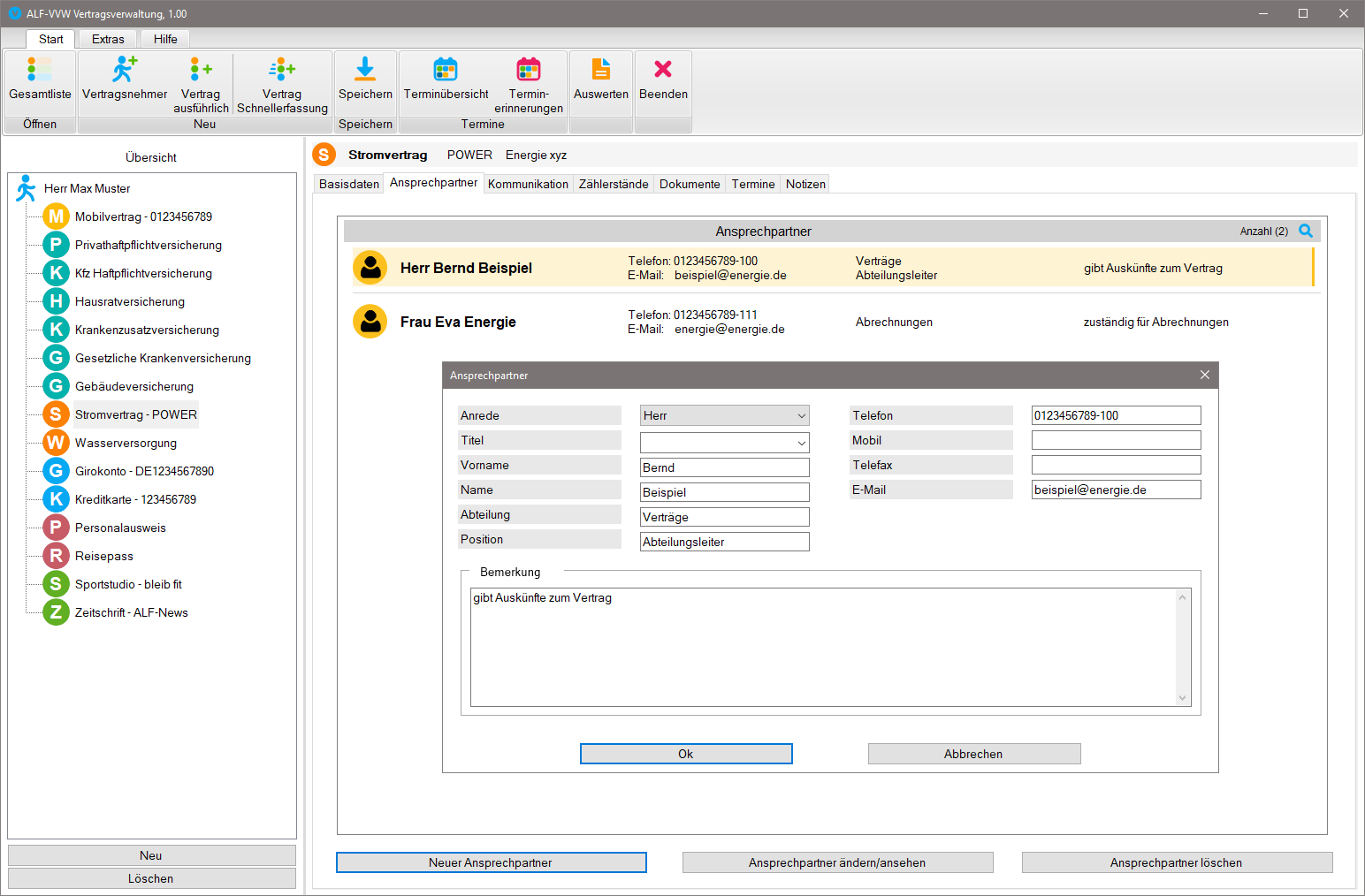1365x896 pixels.
Task: Open the Basisdaten tab
Action: pyautogui.click(x=349, y=184)
